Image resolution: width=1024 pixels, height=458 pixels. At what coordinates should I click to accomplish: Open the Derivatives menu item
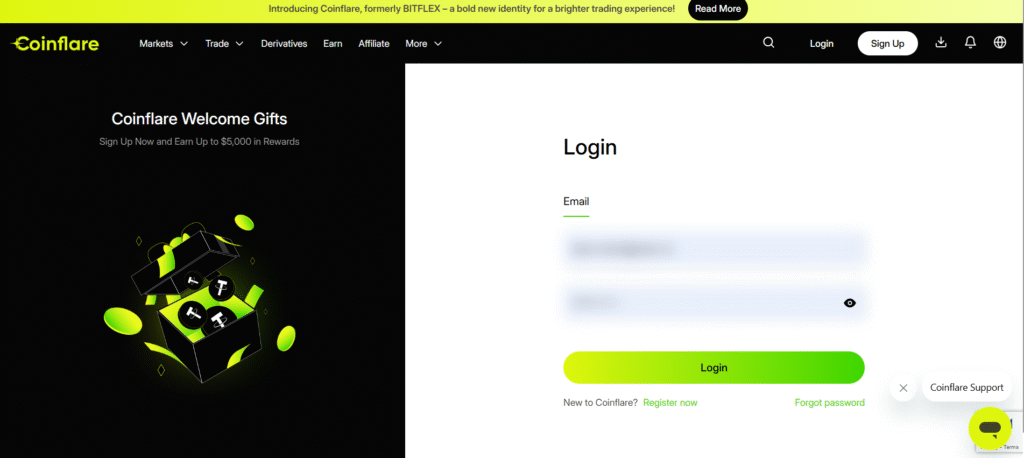pyautogui.click(x=284, y=44)
